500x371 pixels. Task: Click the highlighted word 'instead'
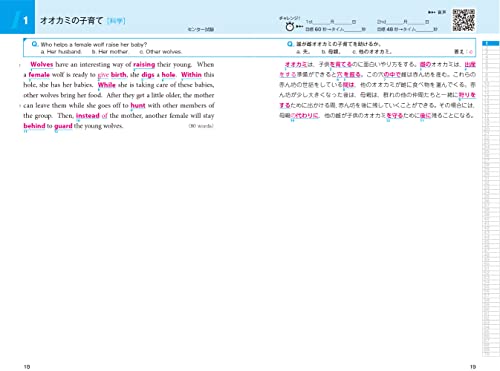click(88, 116)
